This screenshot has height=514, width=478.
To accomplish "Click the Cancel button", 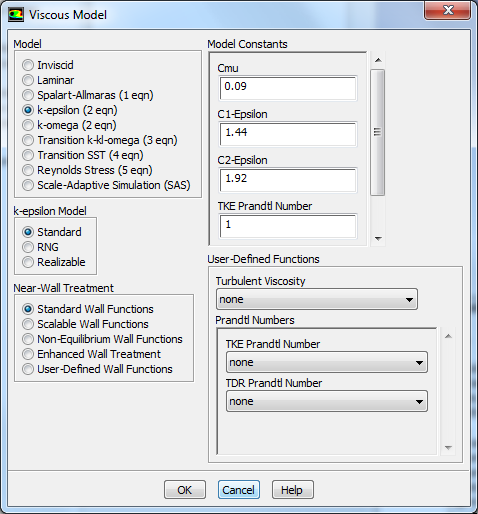I will pos(239,490).
